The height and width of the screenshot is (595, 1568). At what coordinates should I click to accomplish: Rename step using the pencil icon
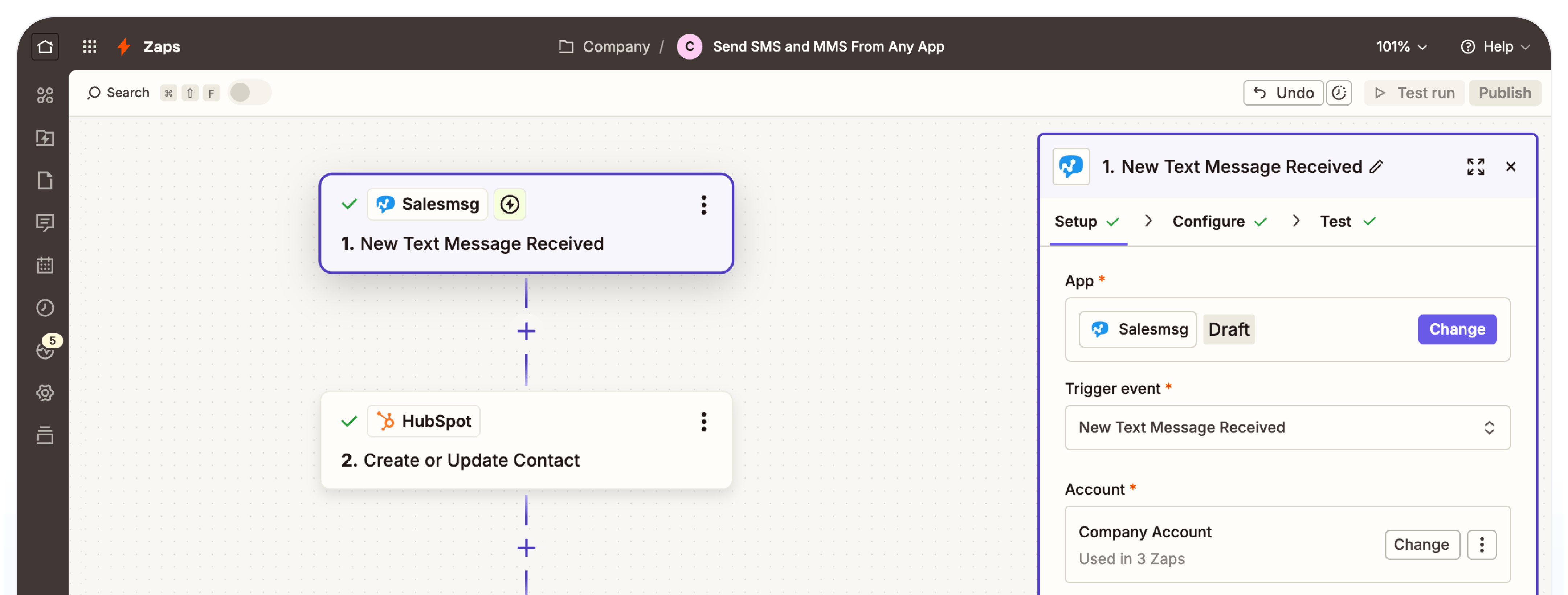1376,167
